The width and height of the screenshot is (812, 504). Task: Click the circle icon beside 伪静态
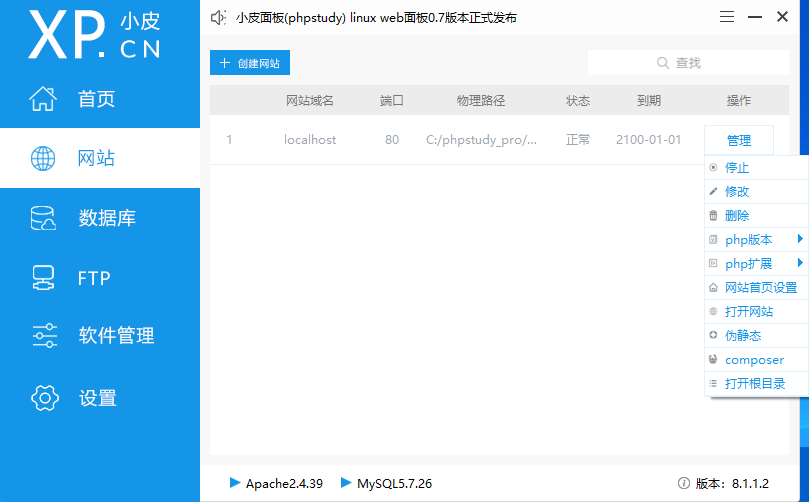pyautogui.click(x=714, y=335)
